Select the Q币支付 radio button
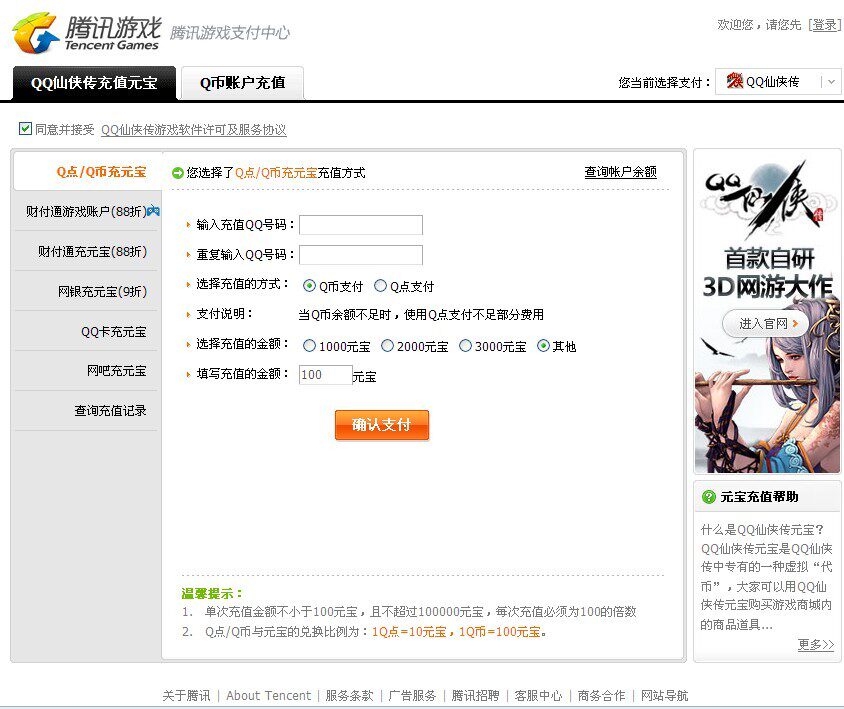This screenshot has width=844, height=709. coord(309,286)
